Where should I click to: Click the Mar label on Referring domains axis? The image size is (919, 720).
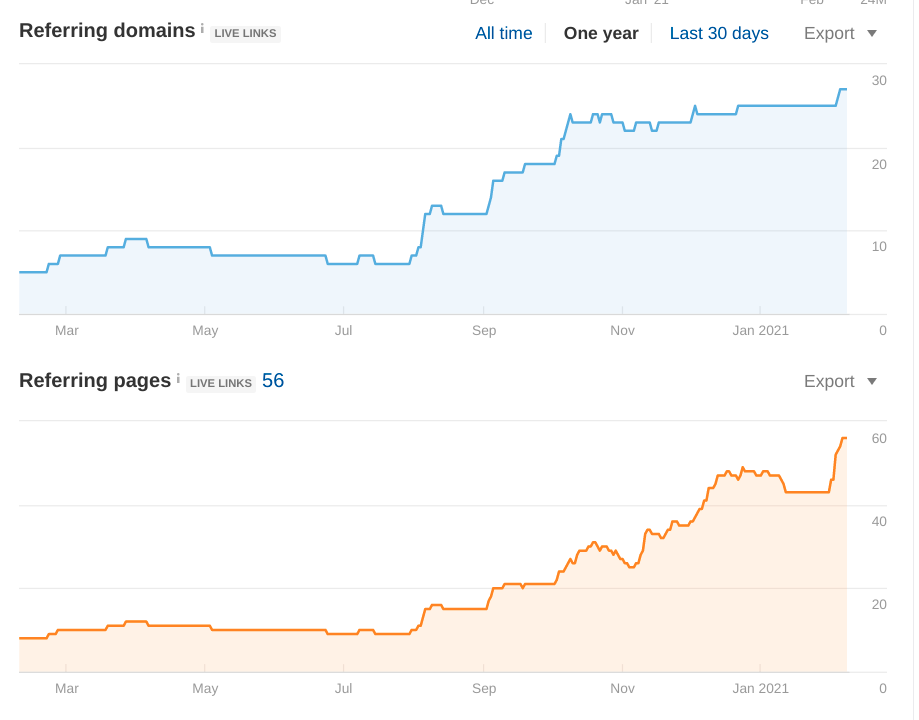pos(67,330)
